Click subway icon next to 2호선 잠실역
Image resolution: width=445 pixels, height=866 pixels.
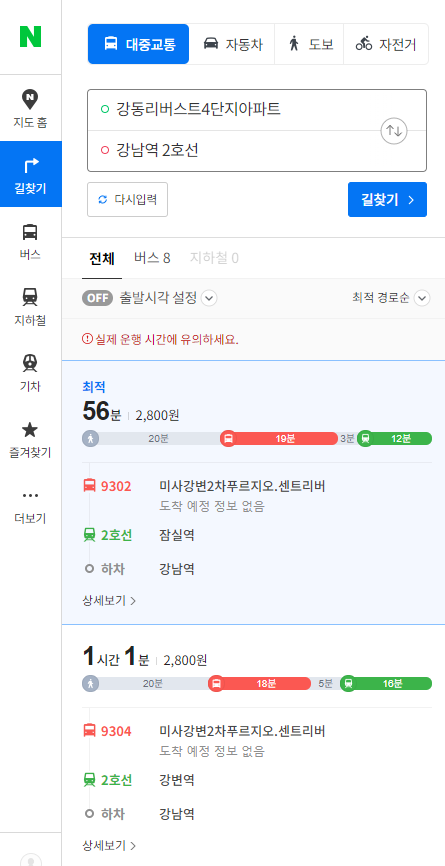pos(89,535)
